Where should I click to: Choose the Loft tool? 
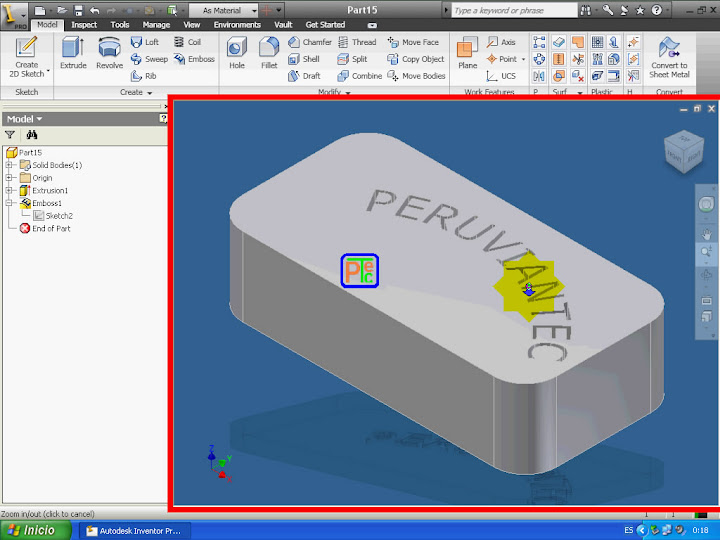(x=144, y=42)
